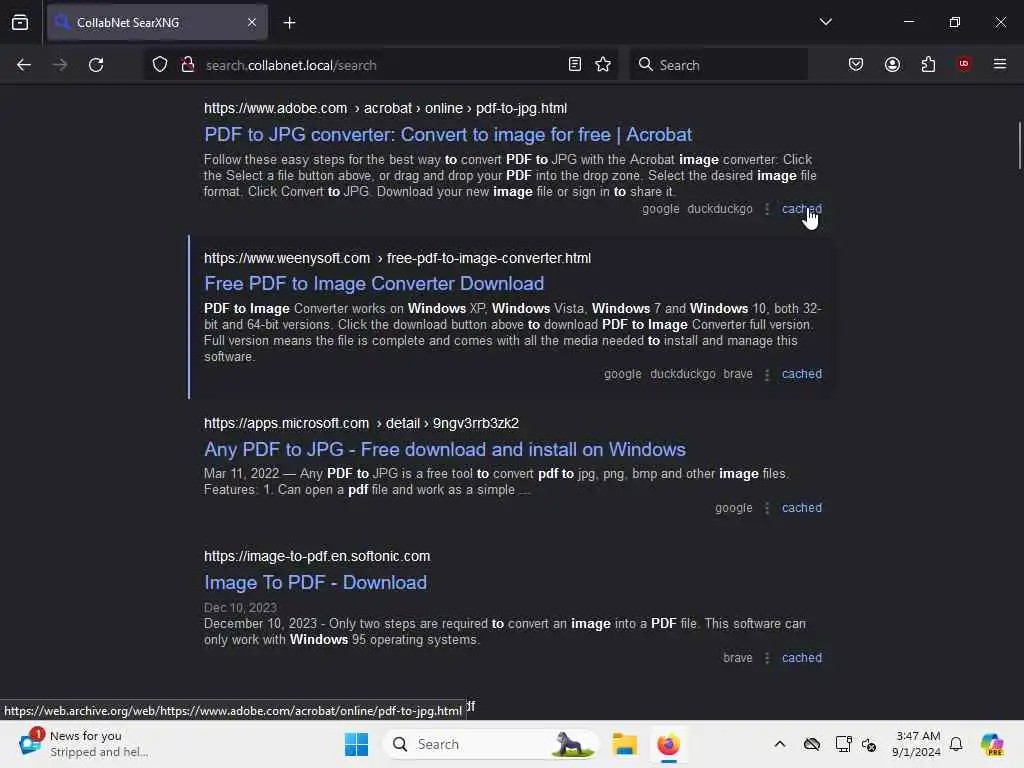Show hidden system tray icons
This screenshot has height=768, width=1024.
tap(780, 744)
